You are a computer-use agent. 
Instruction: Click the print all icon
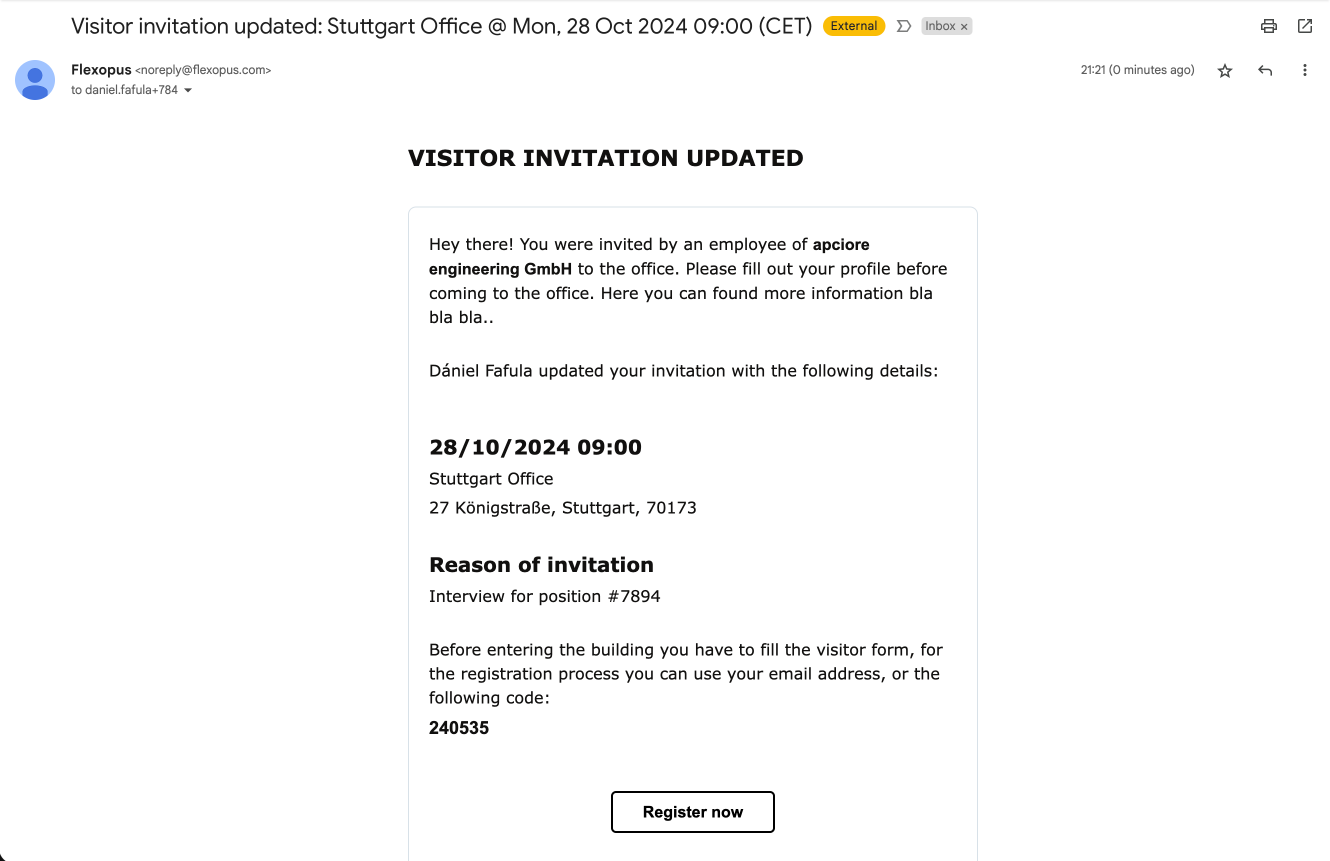[1269, 26]
